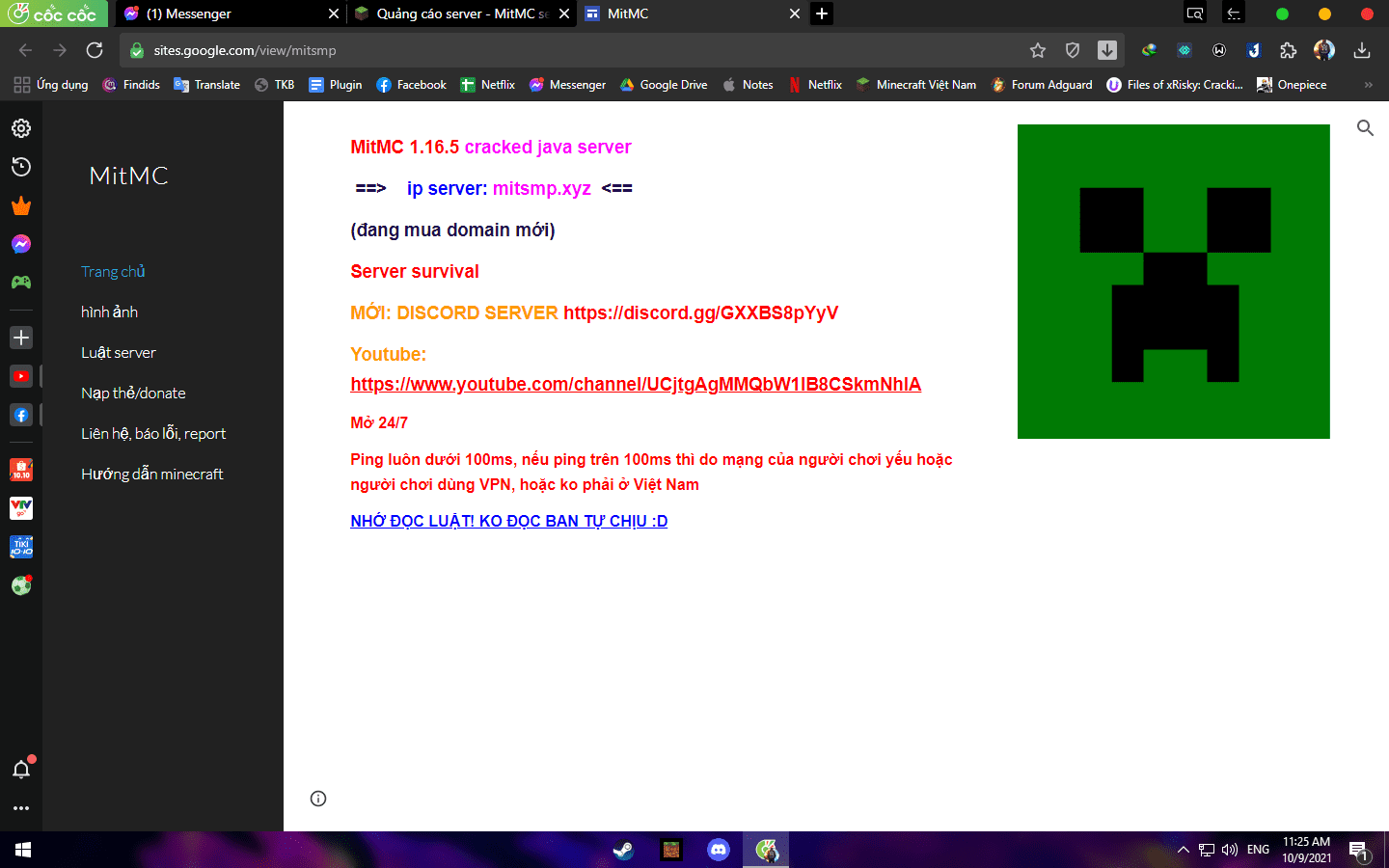1389x868 pixels.
Task: Click the green creeper face image
Action: [x=1174, y=282]
